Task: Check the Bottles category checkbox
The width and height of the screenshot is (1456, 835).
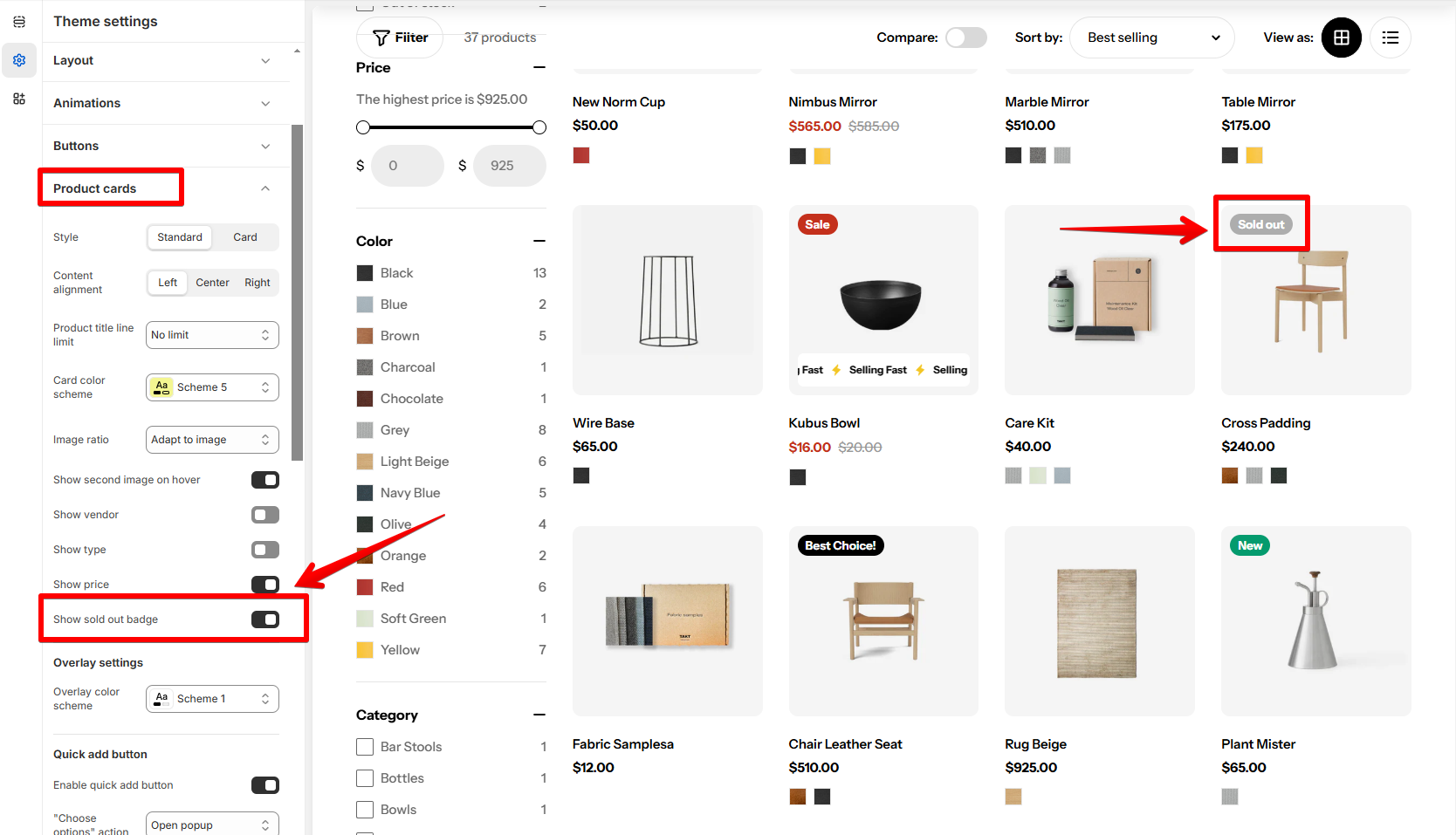Action: click(365, 778)
